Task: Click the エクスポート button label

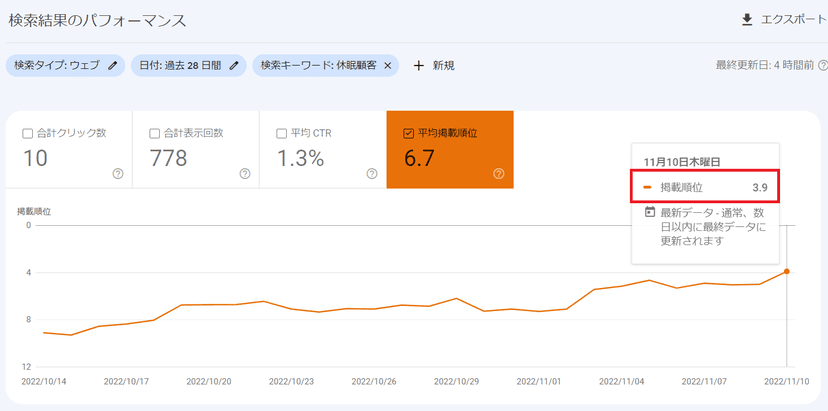Action: 794,20
